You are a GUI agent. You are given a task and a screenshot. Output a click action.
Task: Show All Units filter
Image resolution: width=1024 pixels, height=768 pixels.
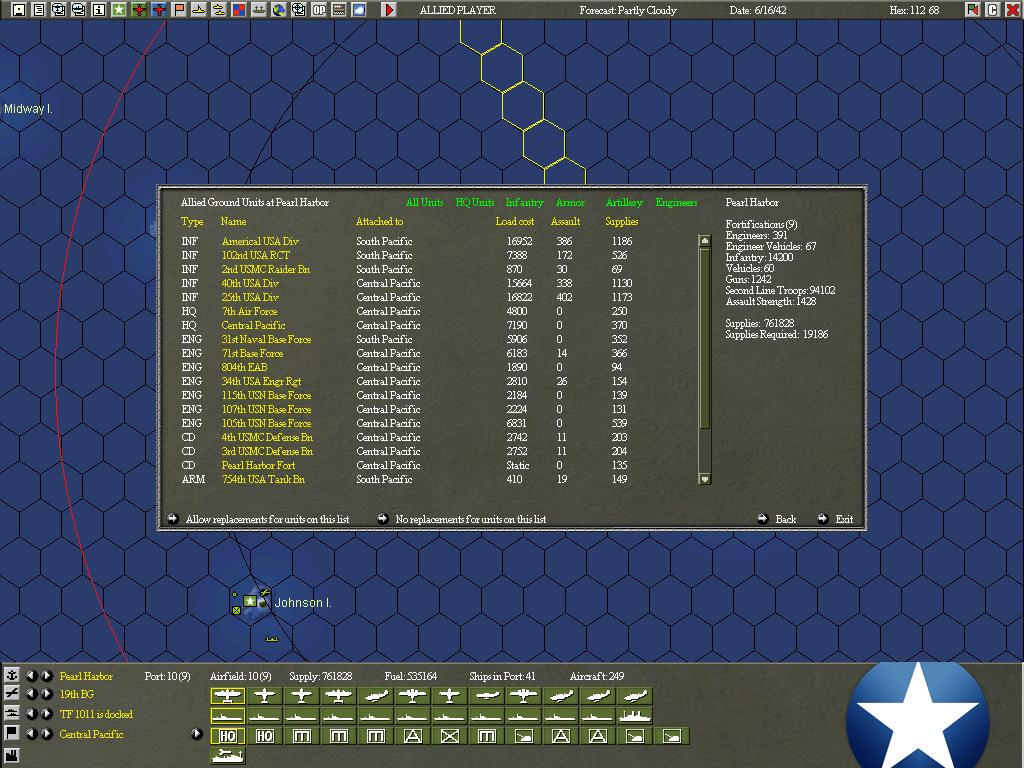[424, 202]
